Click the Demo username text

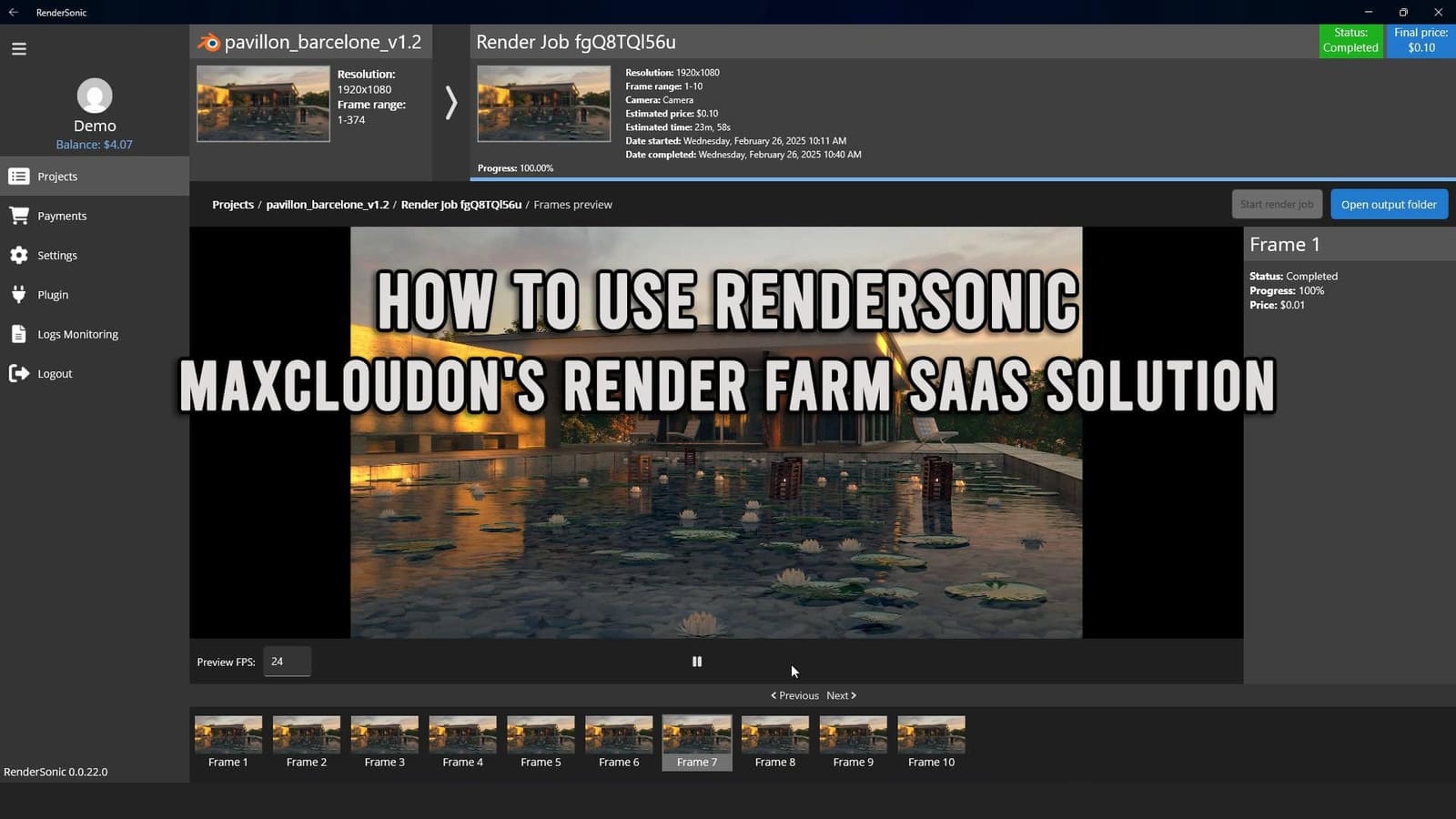click(95, 126)
